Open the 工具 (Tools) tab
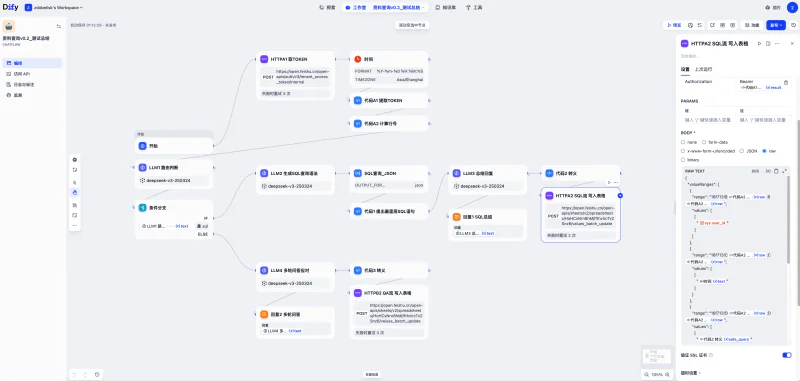800x381 pixels. pyautogui.click(x=474, y=8)
